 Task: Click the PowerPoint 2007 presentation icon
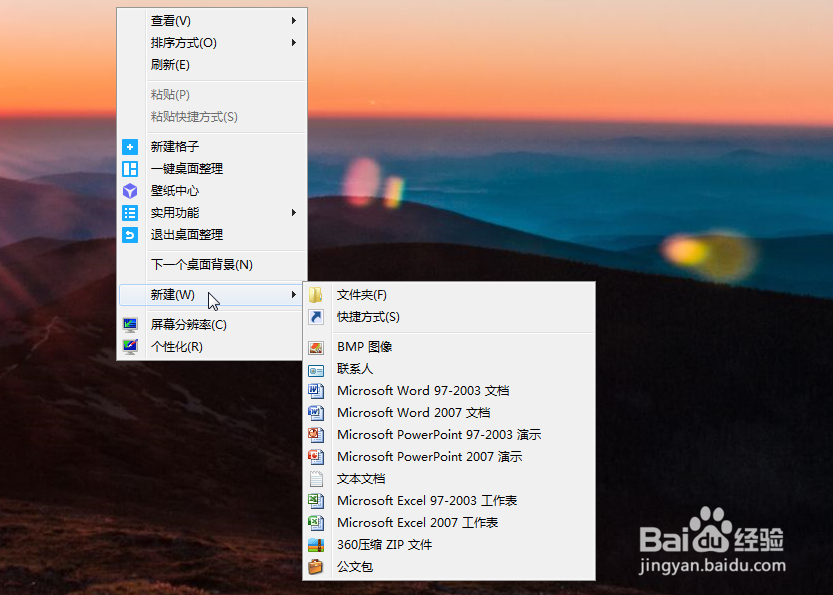point(316,457)
